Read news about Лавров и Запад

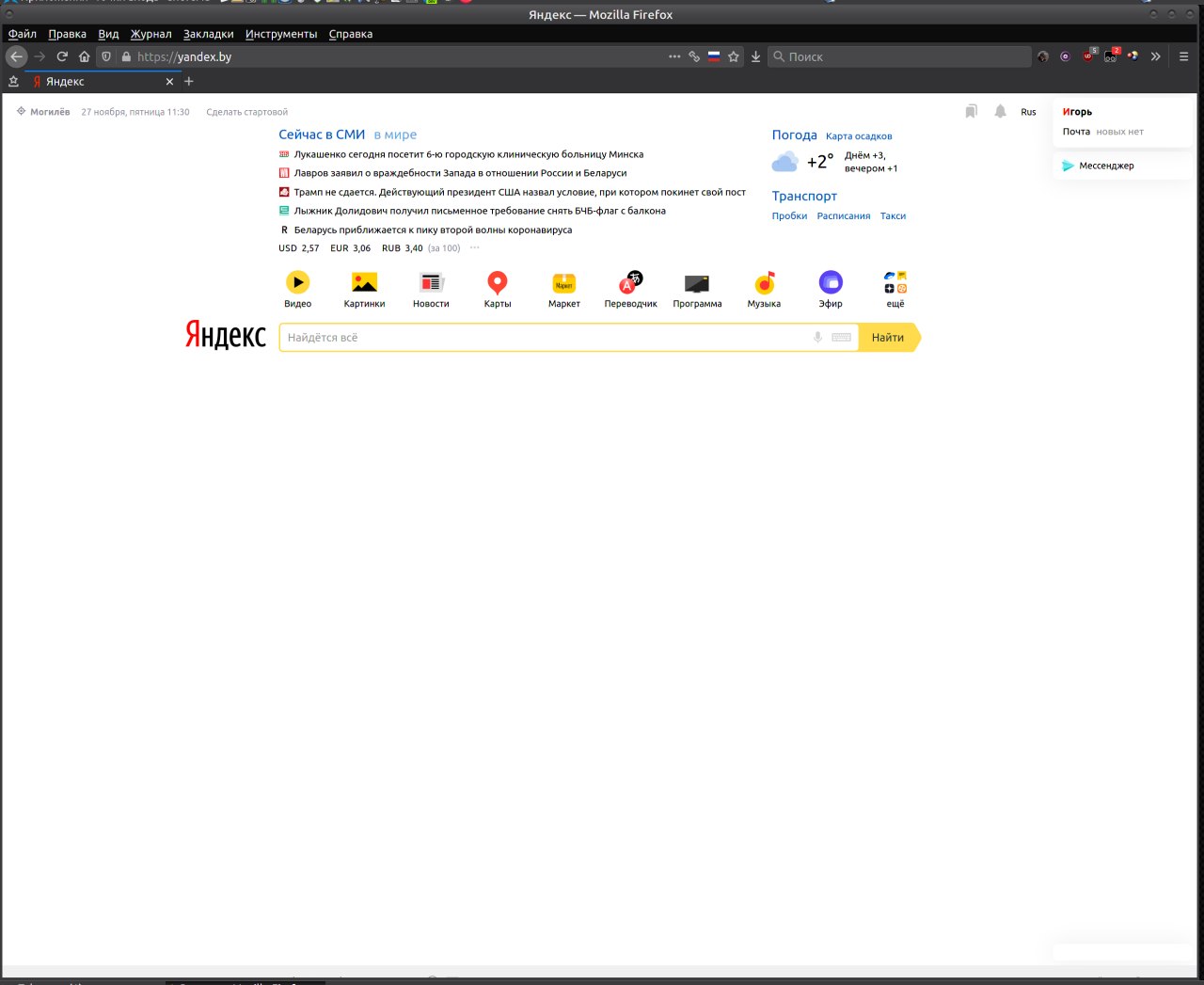(460, 173)
